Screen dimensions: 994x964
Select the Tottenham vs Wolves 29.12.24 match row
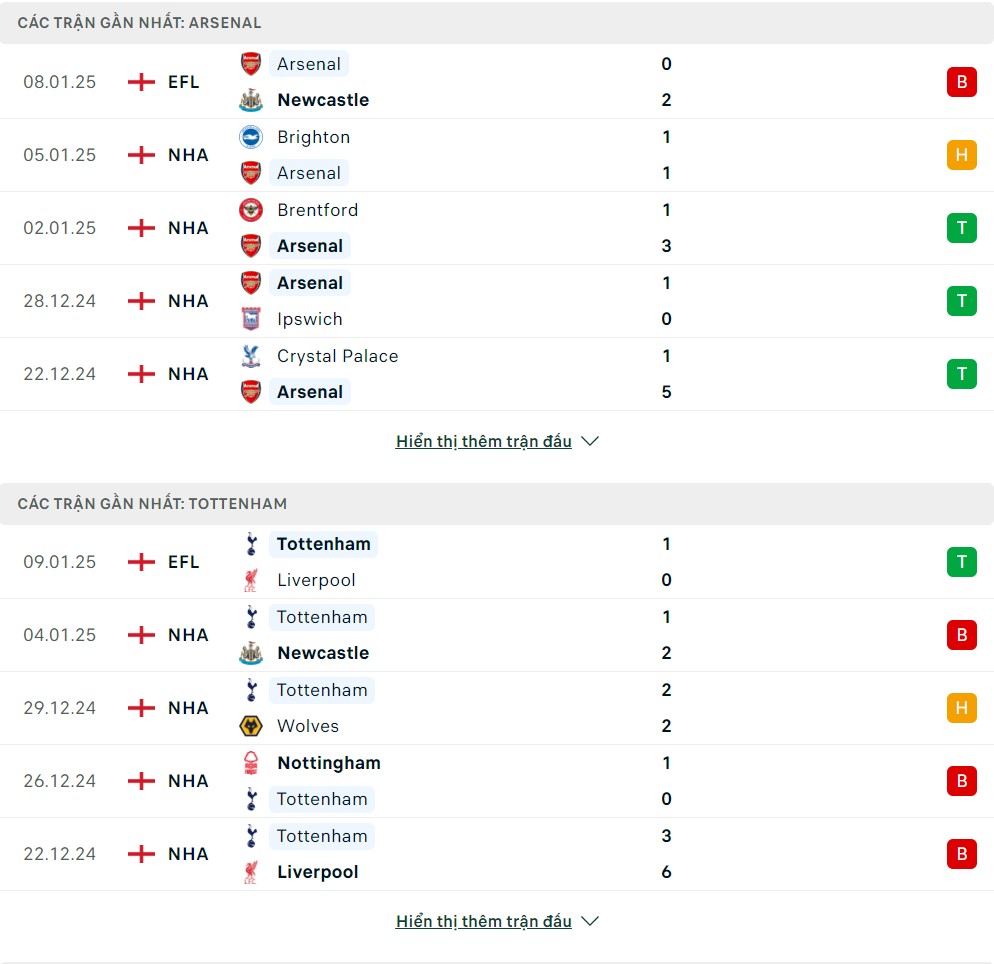point(497,708)
